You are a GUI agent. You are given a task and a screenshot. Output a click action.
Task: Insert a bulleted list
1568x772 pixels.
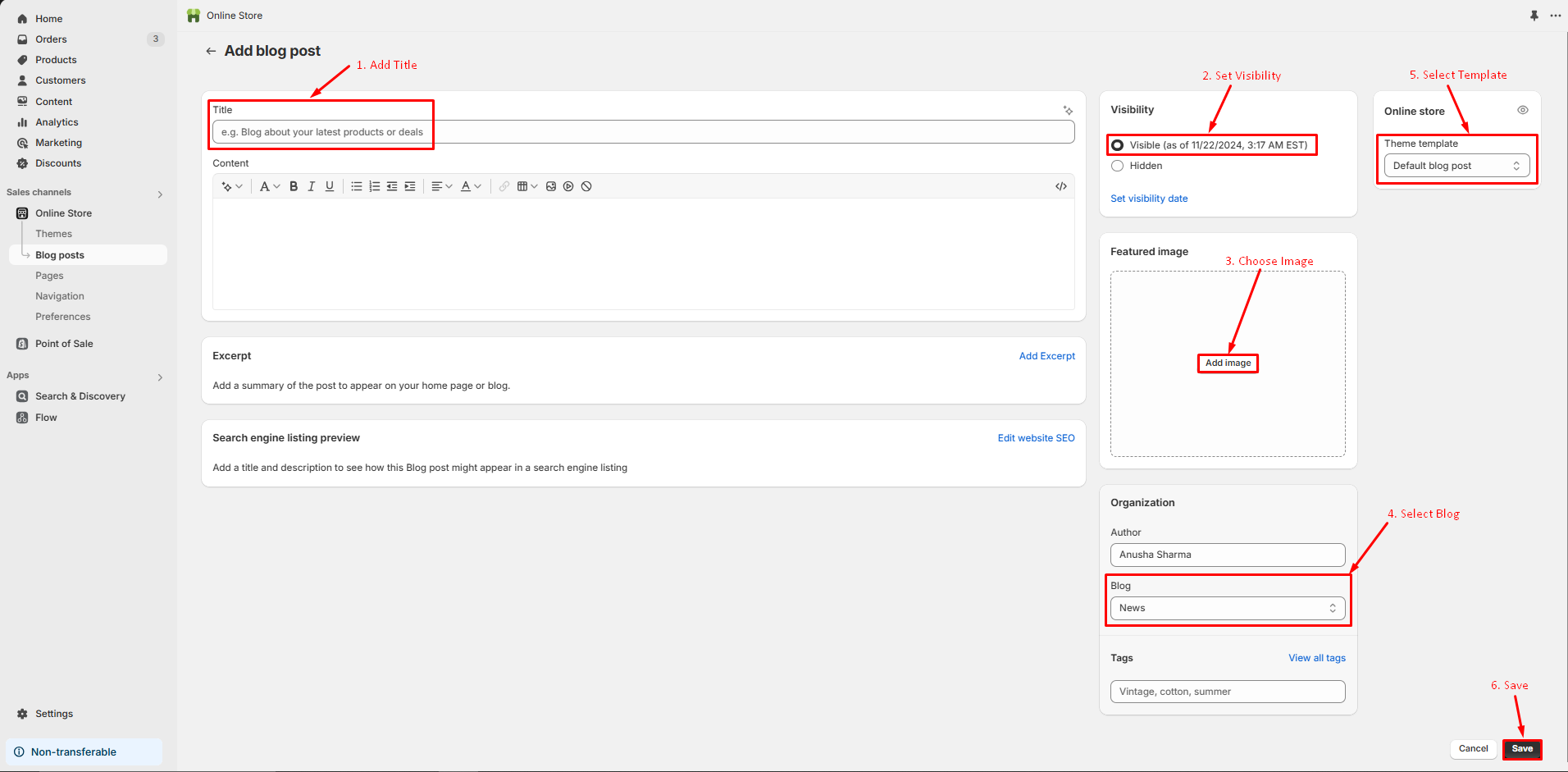357,186
